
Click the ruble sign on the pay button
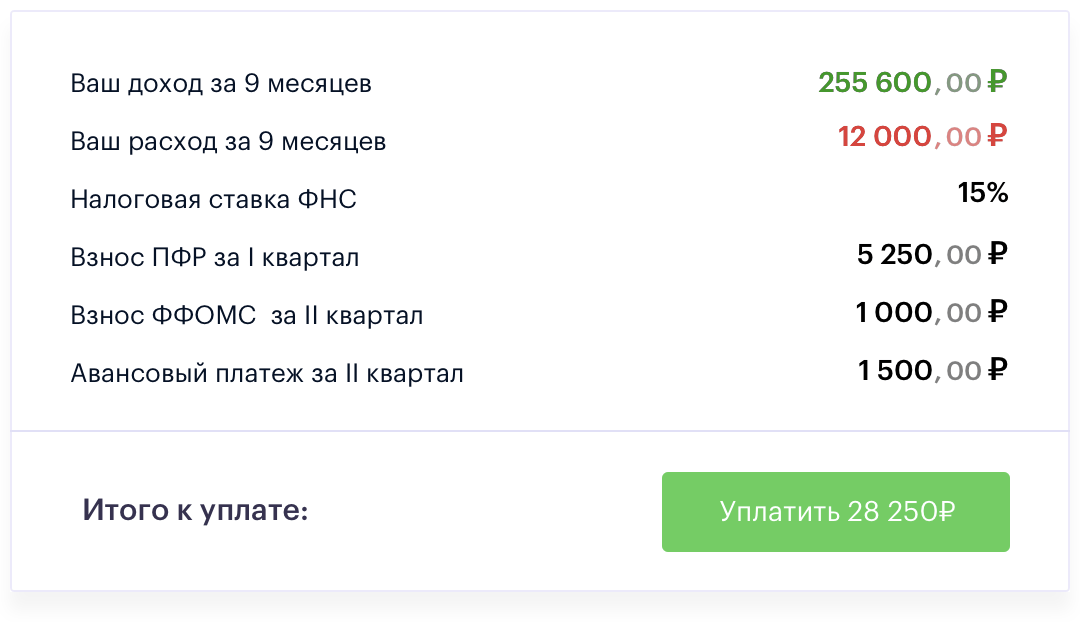point(946,512)
